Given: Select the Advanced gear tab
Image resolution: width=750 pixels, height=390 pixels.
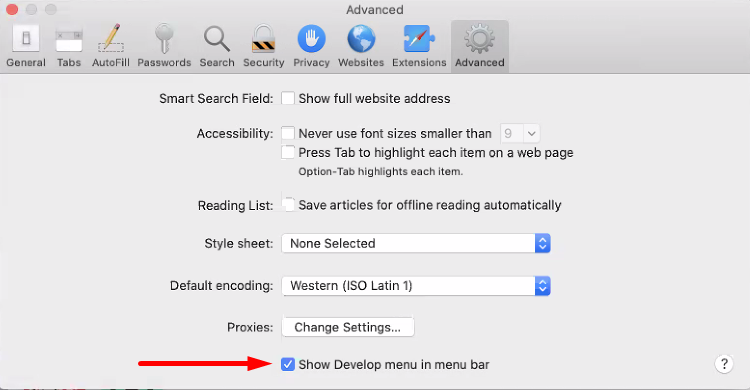Looking at the screenshot, I should coord(480,46).
